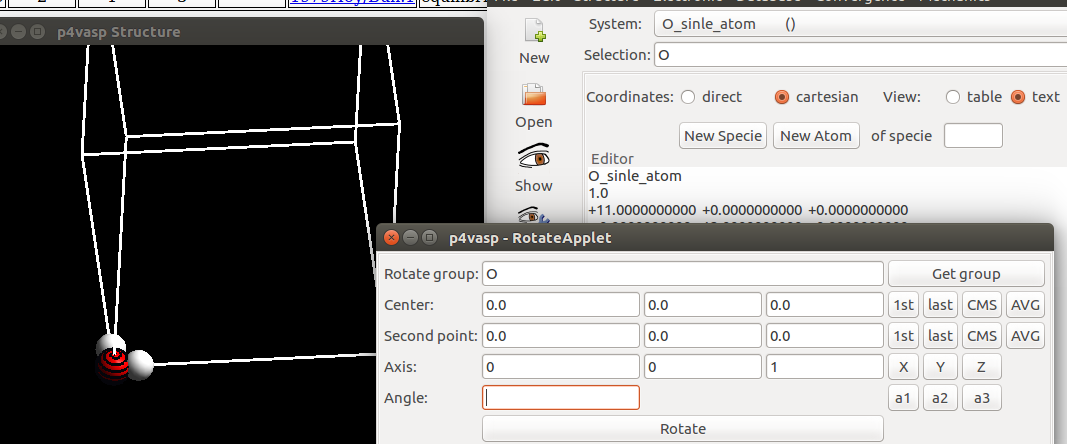Click the Show eye icon
Viewport: 1067px width, 444px height.
click(x=534, y=159)
